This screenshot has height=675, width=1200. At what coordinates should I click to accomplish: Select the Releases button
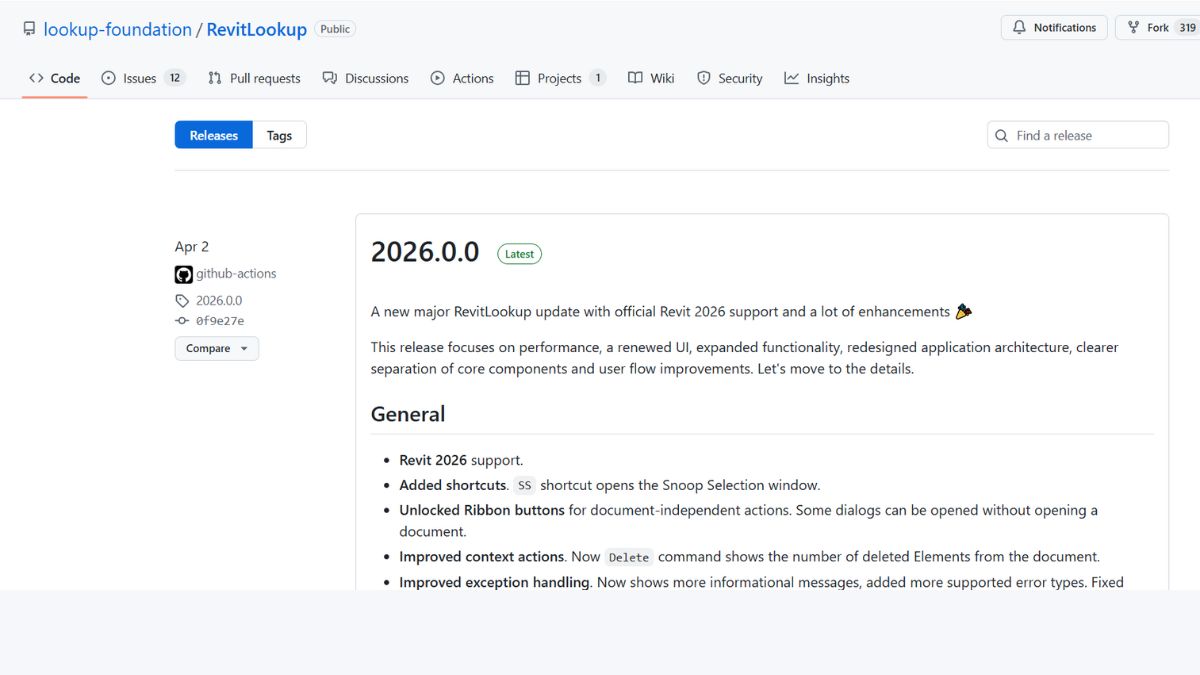pos(214,135)
